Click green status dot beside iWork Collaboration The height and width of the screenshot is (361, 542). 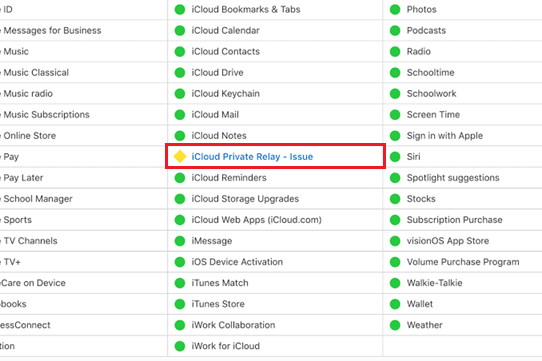click(x=180, y=325)
